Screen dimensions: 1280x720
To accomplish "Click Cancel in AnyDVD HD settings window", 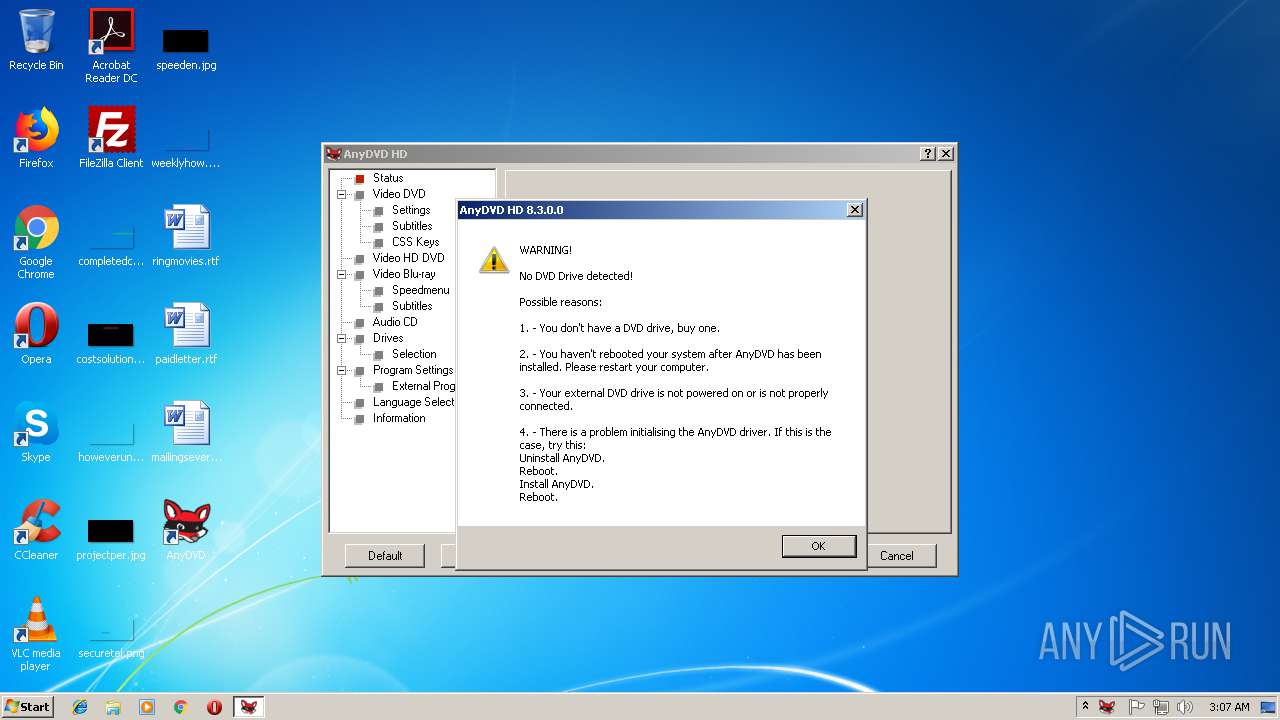I will (897, 556).
